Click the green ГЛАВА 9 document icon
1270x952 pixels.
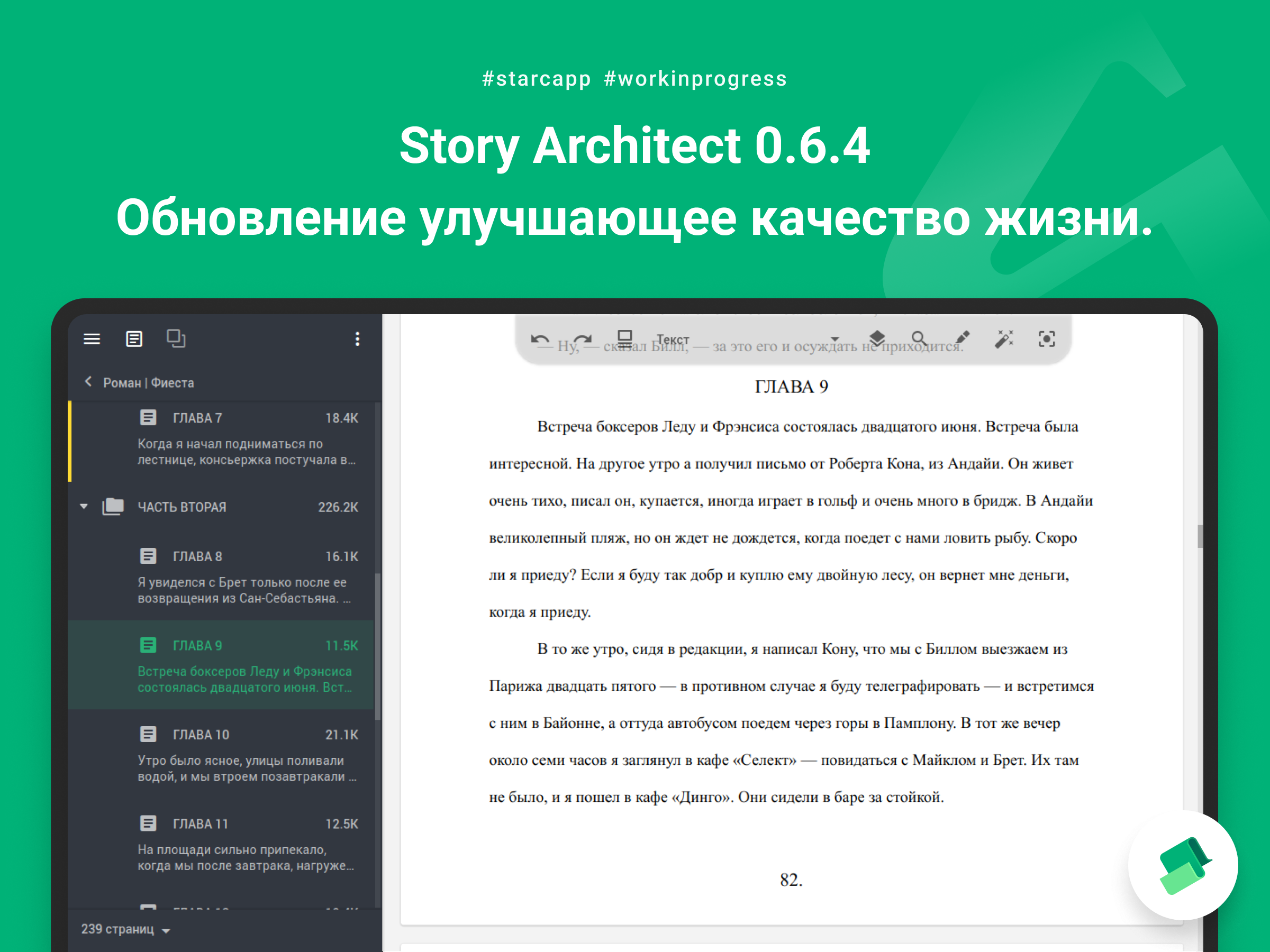tap(148, 645)
